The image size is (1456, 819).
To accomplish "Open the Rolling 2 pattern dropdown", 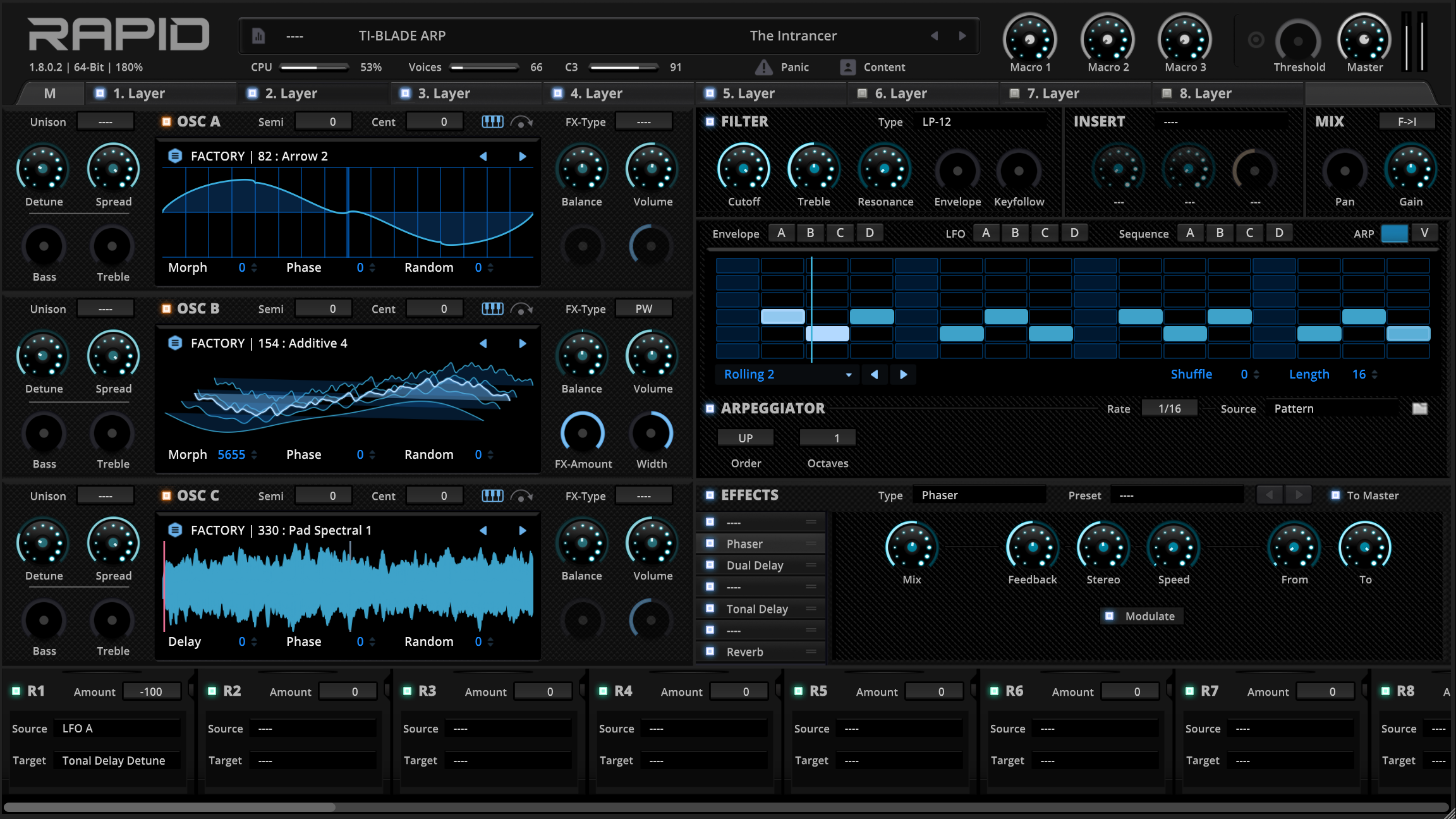I will 787,374.
